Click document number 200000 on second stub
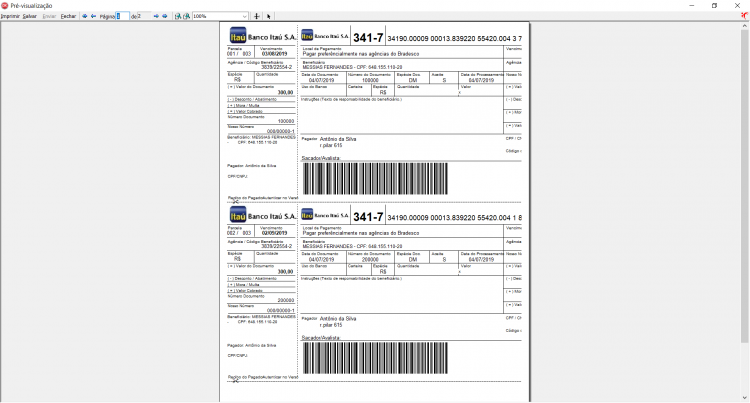The image size is (750, 403). 286,301
